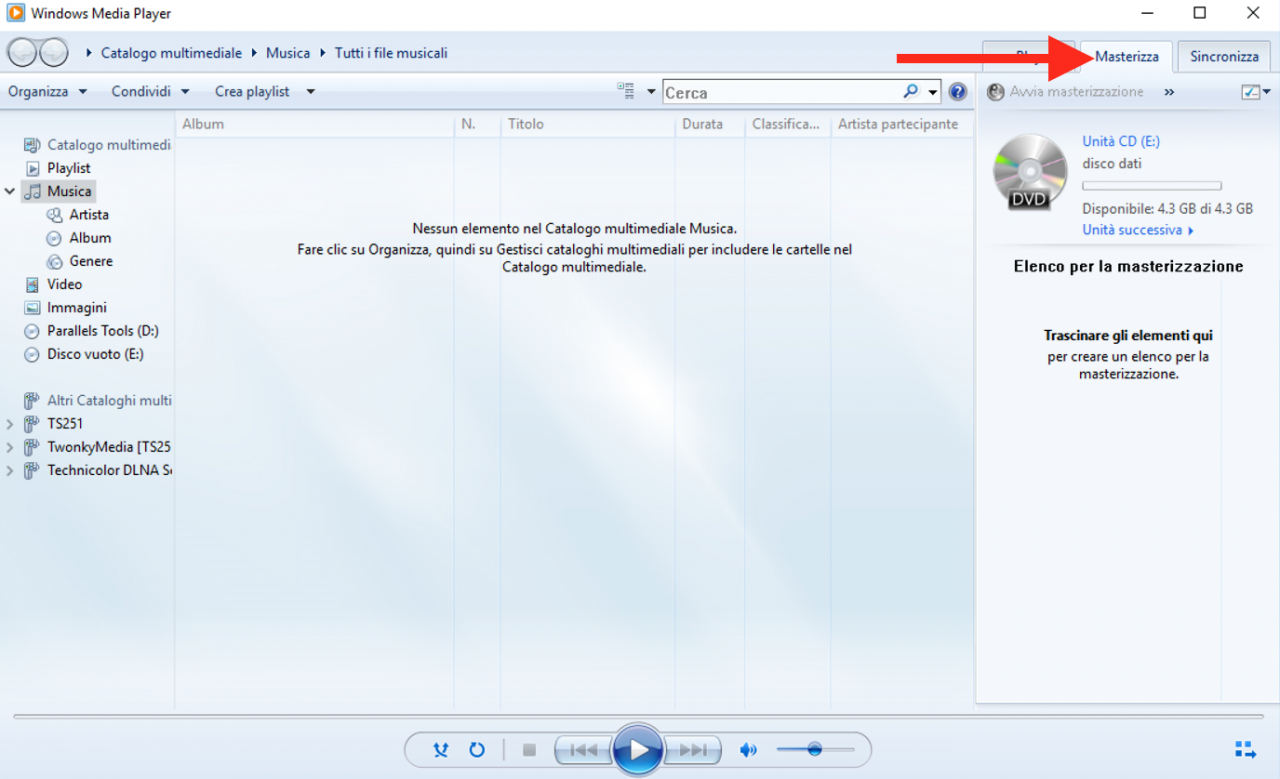Select Playlist in the navigation pane

58,168
